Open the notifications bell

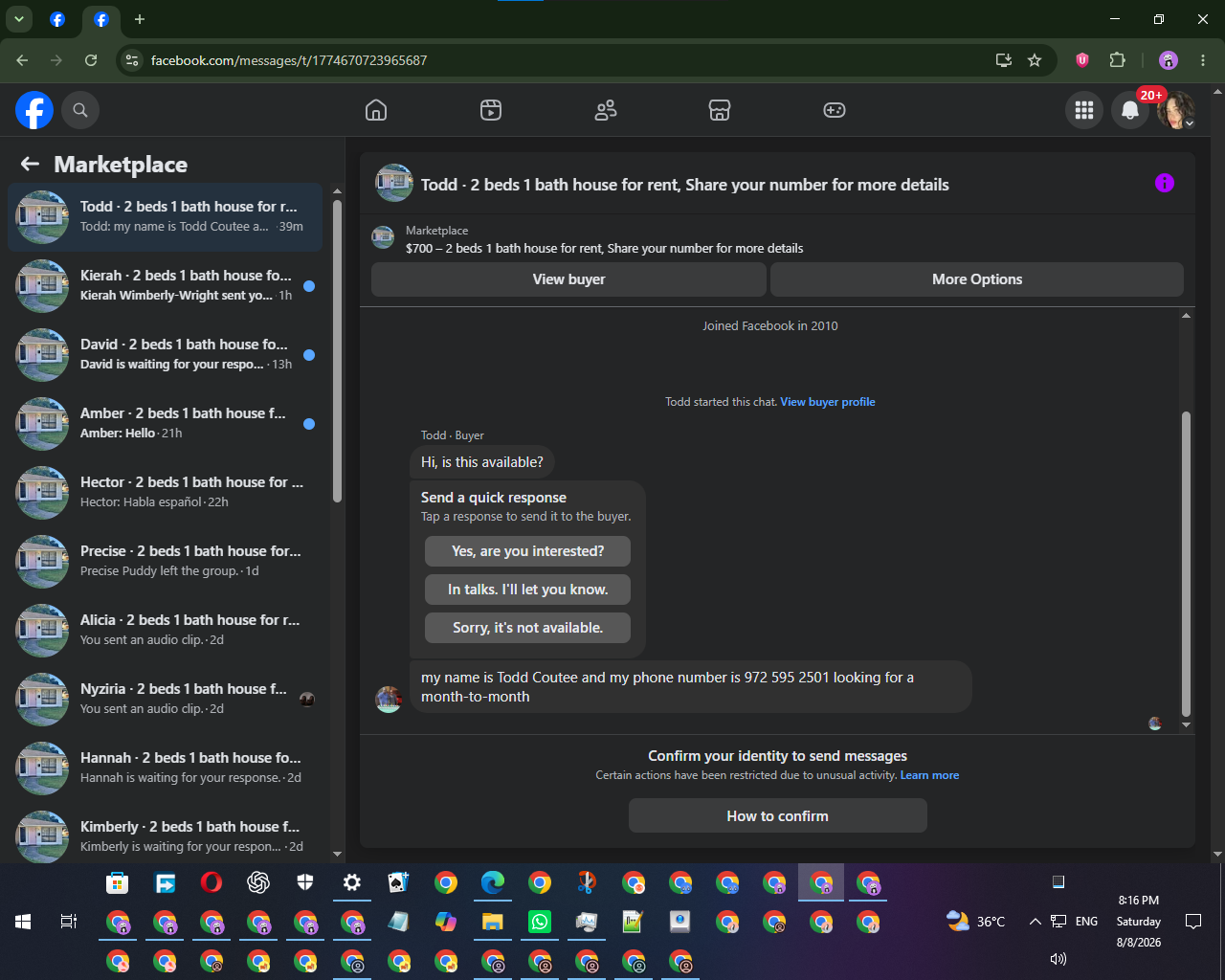click(1130, 110)
